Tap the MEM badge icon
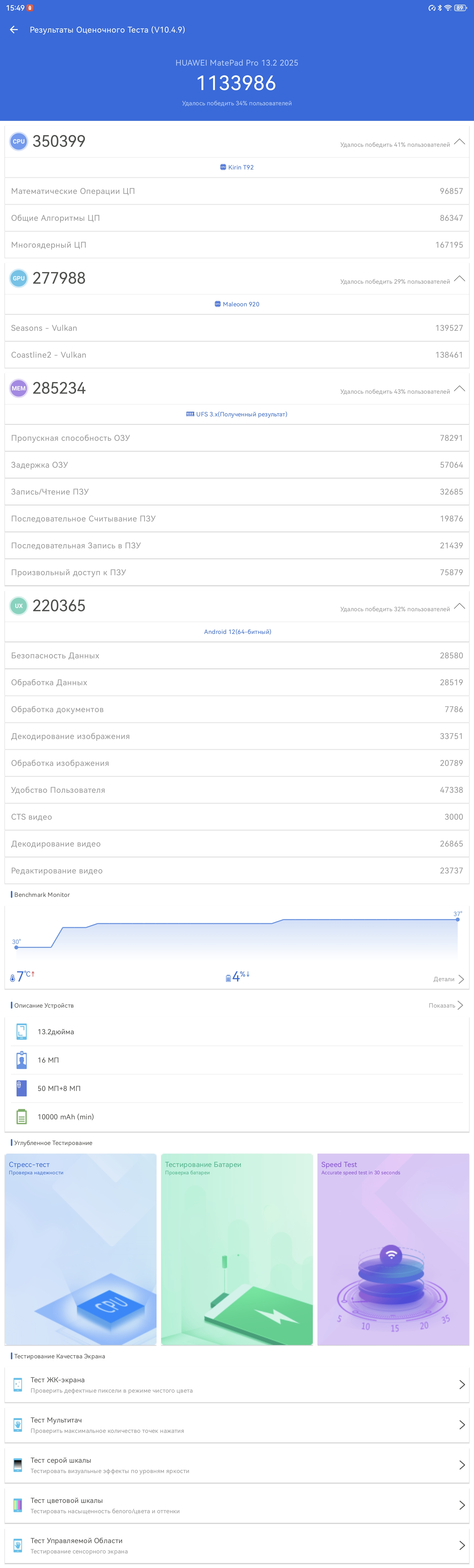This screenshot has height=1568, width=474. (19, 388)
